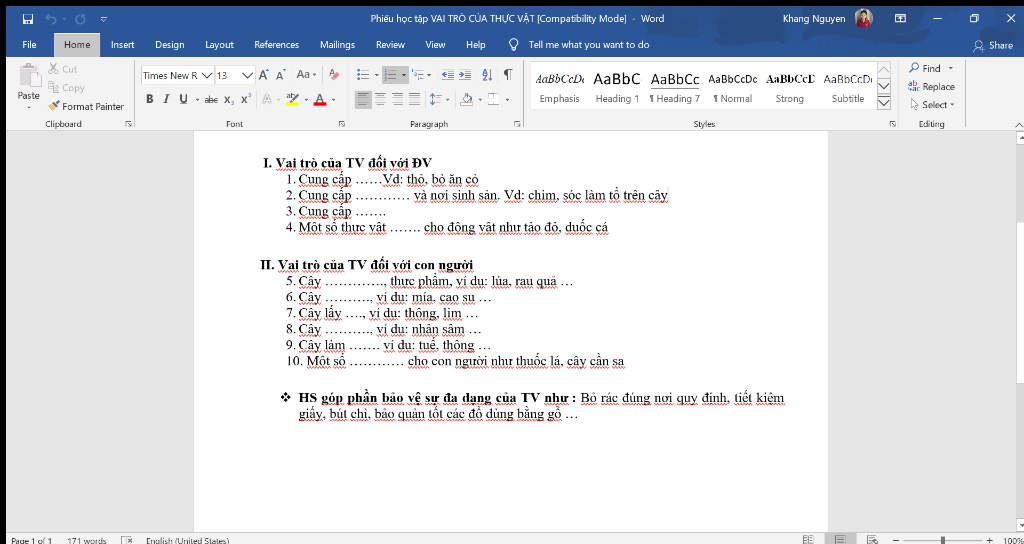The image size is (1024, 544).
Task: Click the Align Right icon
Action: pyautogui.click(x=397, y=99)
